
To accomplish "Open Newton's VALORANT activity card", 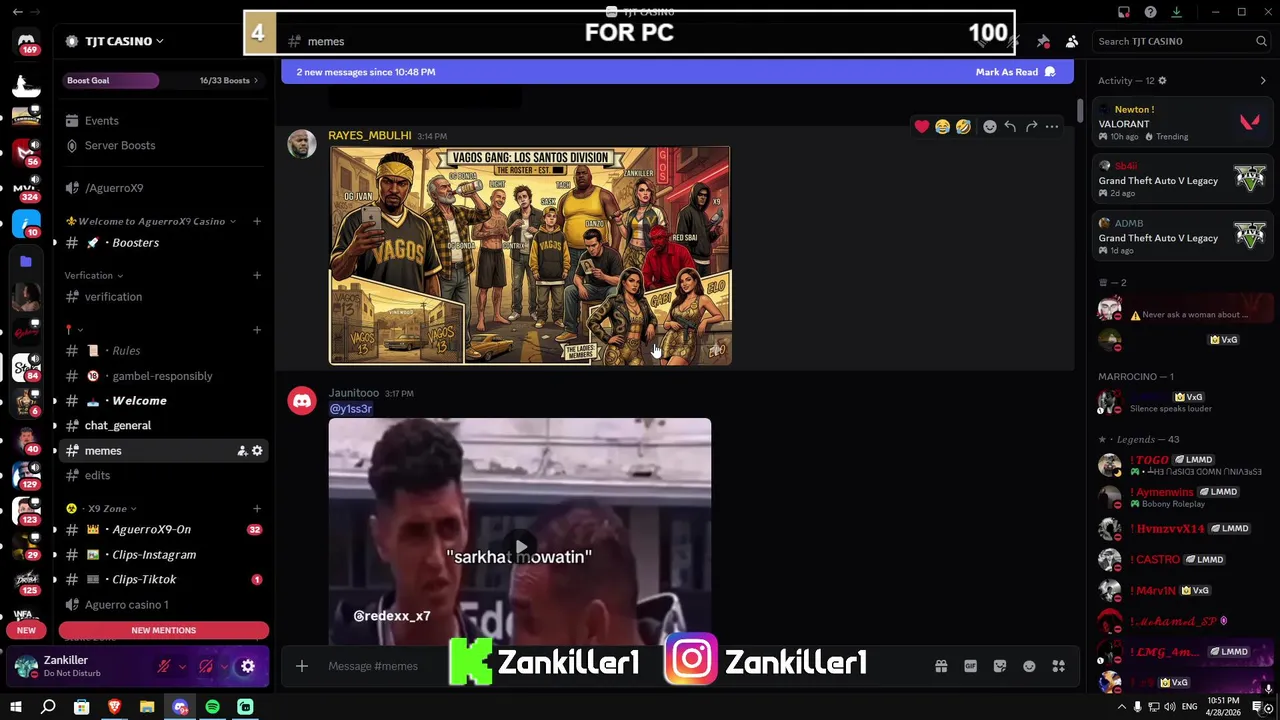I will click(1182, 123).
